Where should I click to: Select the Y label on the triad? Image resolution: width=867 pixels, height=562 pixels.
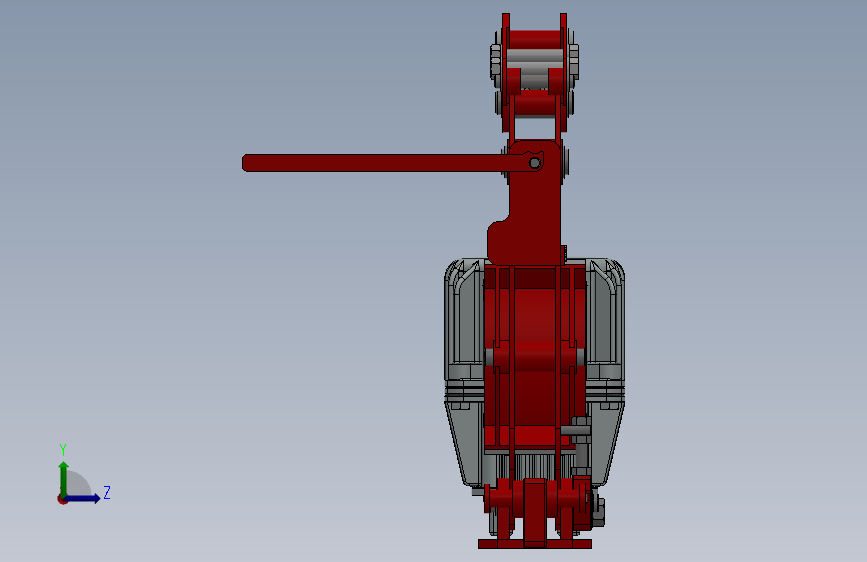click(x=63, y=450)
